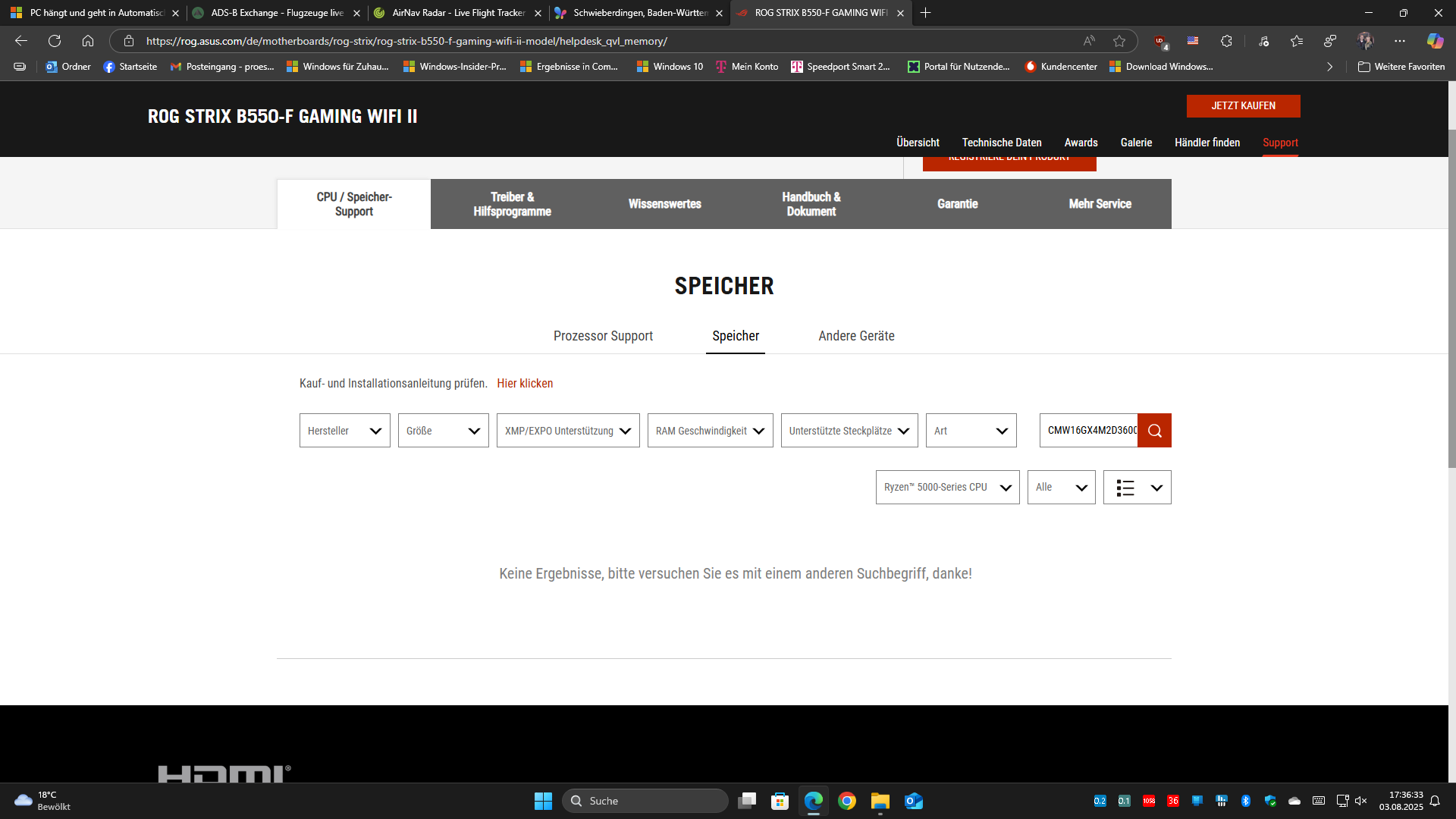Click the browser refresh icon
The width and height of the screenshot is (1456, 819).
point(55,41)
